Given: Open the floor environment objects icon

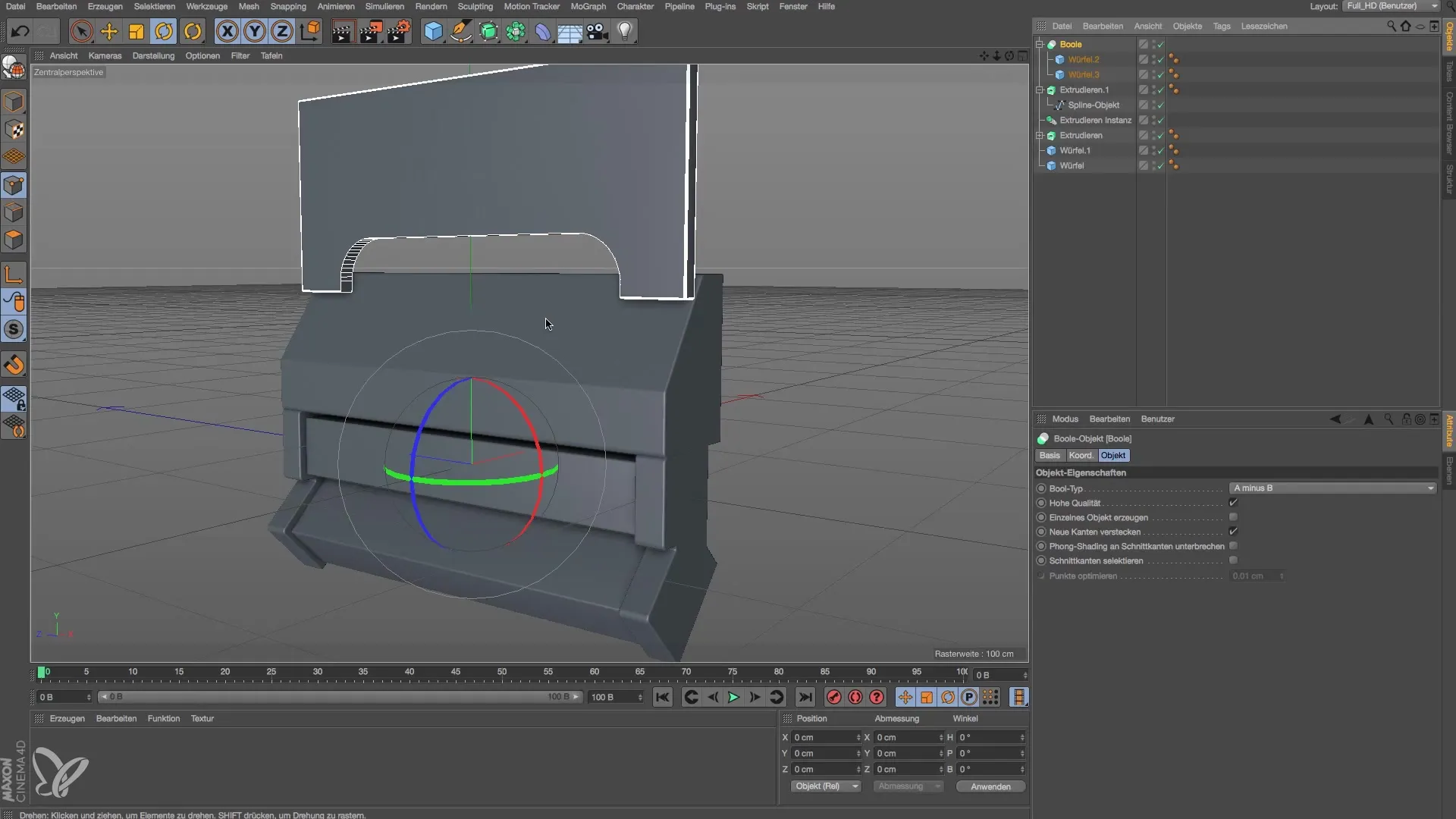Looking at the screenshot, I should coord(570,31).
